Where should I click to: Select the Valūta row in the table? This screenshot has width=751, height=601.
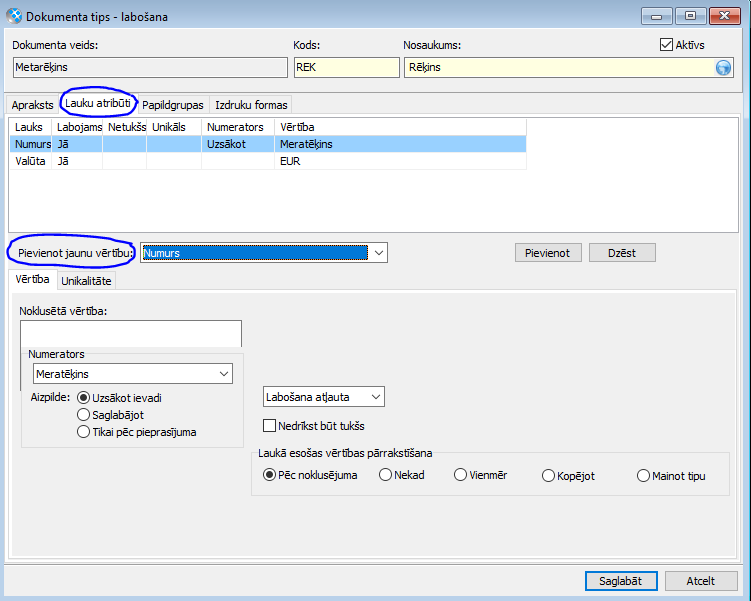coord(268,161)
